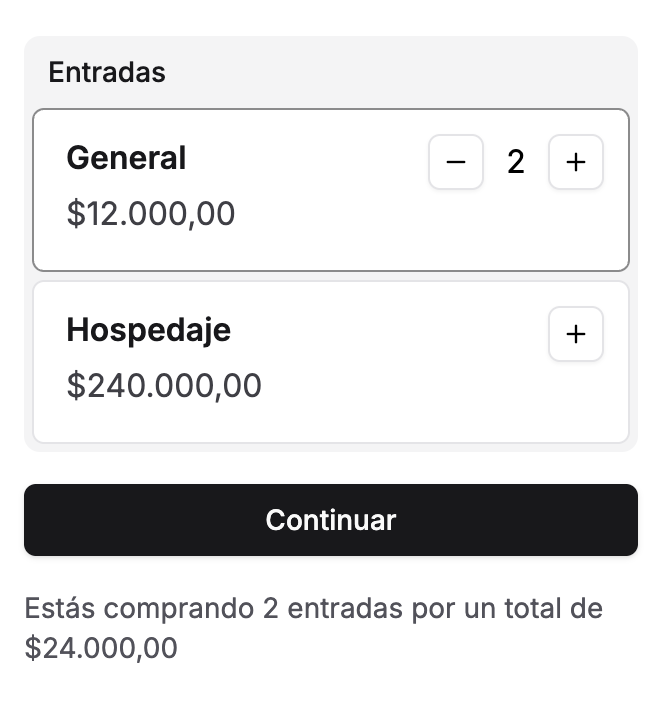Decrease the General ticket quantity

(x=456, y=162)
